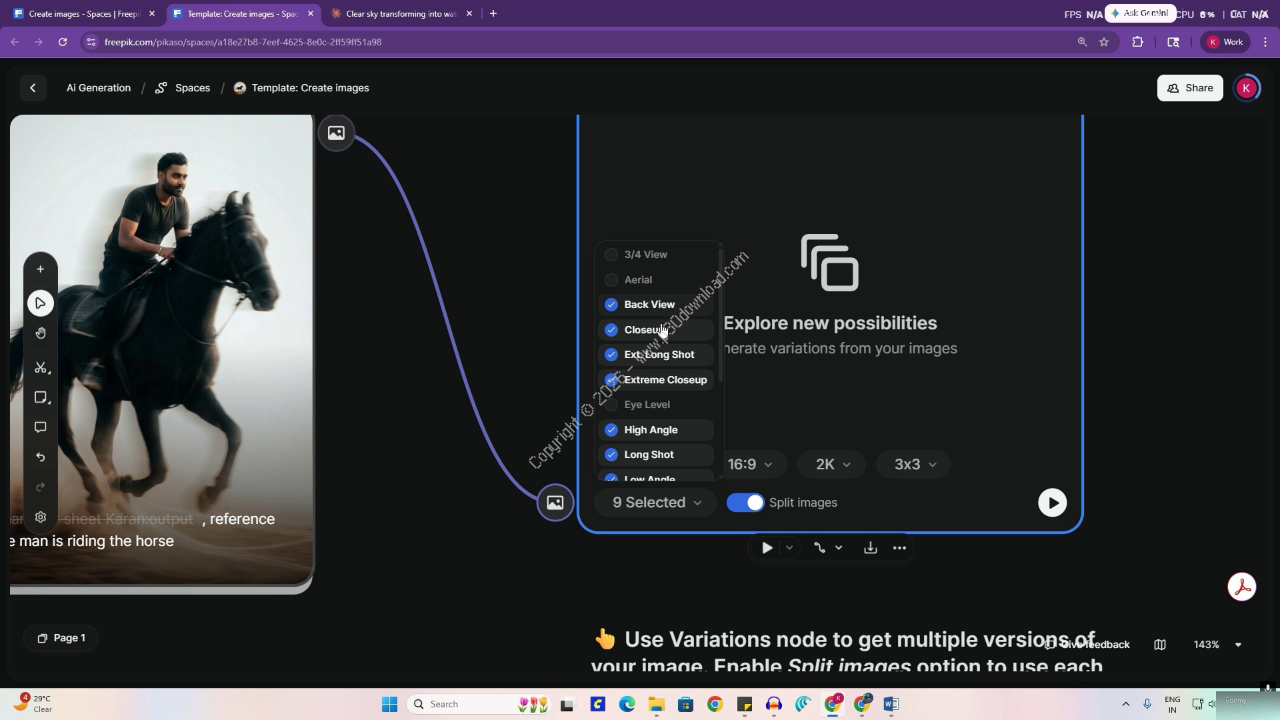The width and height of the screenshot is (1280, 720).
Task: Open Ai Generation breadcrumb
Action: (x=98, y=88)
